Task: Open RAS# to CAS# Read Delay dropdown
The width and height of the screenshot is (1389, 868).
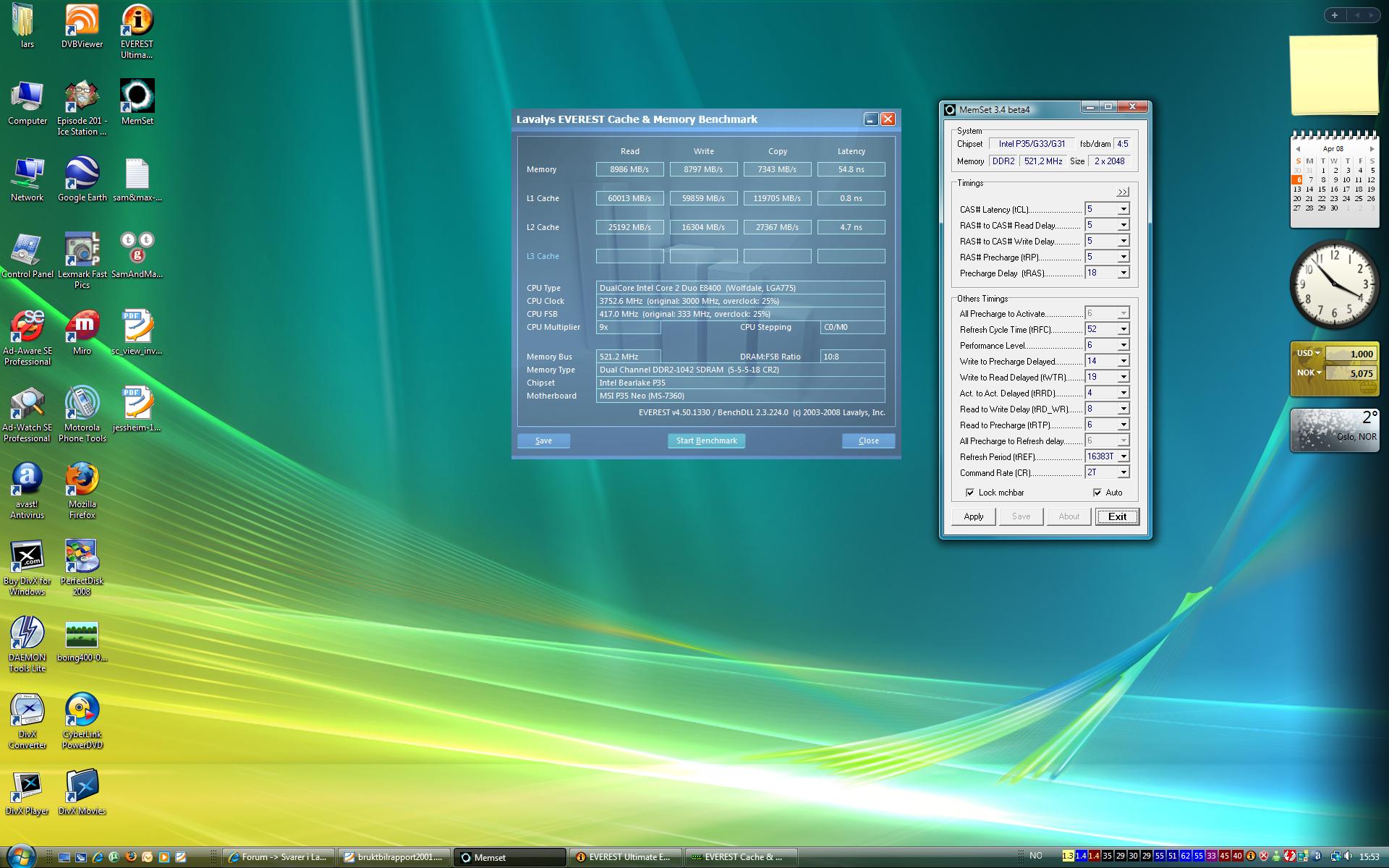Action: (x=1123, y=225)
